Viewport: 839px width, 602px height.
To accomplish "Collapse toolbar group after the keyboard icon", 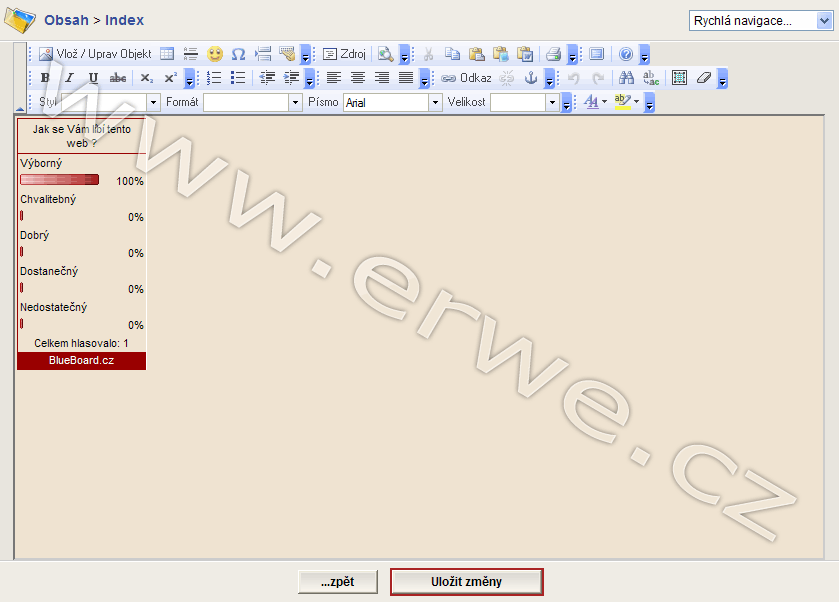I will click(x=305, y=54).
